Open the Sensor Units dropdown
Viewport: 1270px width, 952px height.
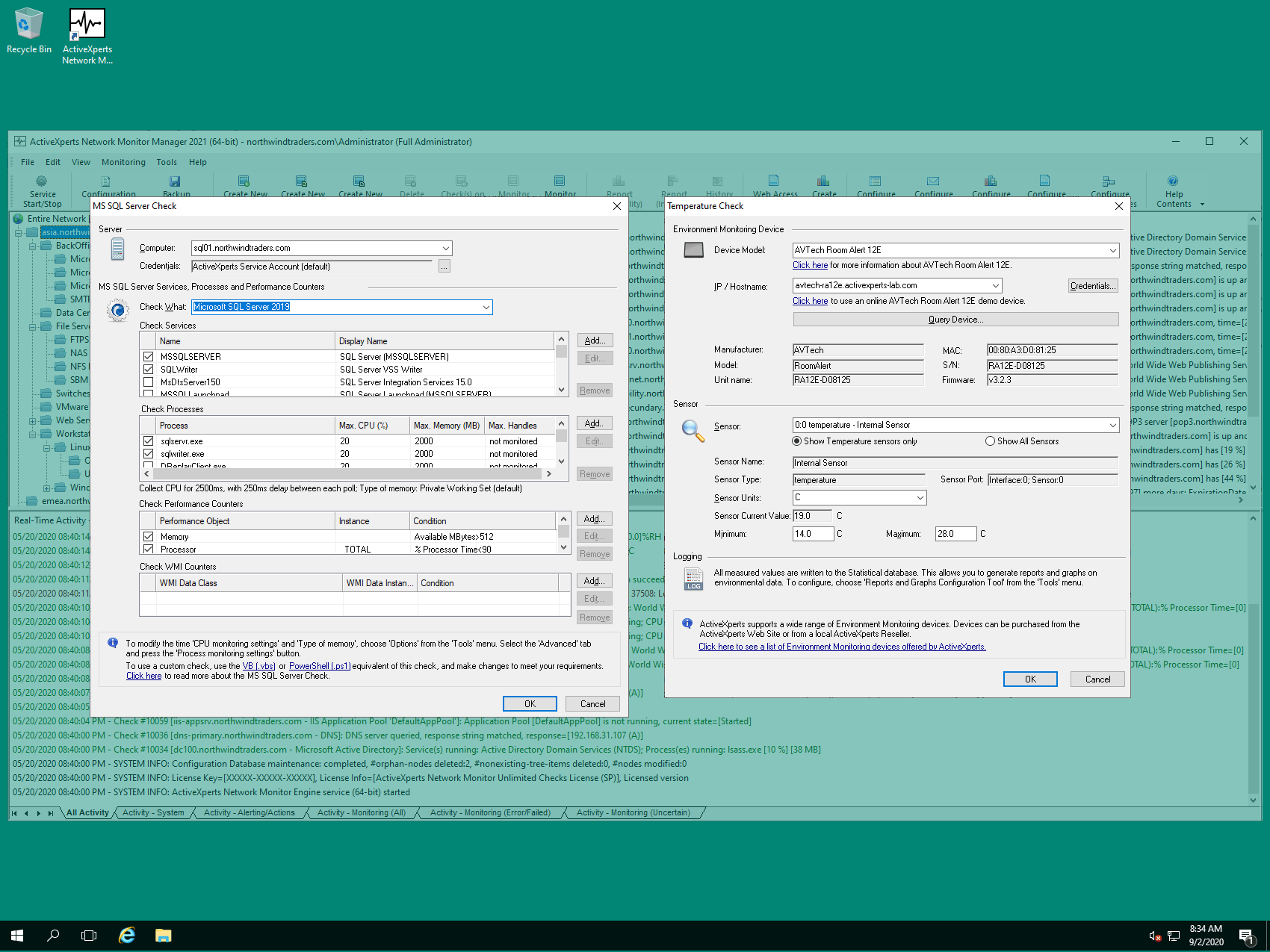point(920,498)
